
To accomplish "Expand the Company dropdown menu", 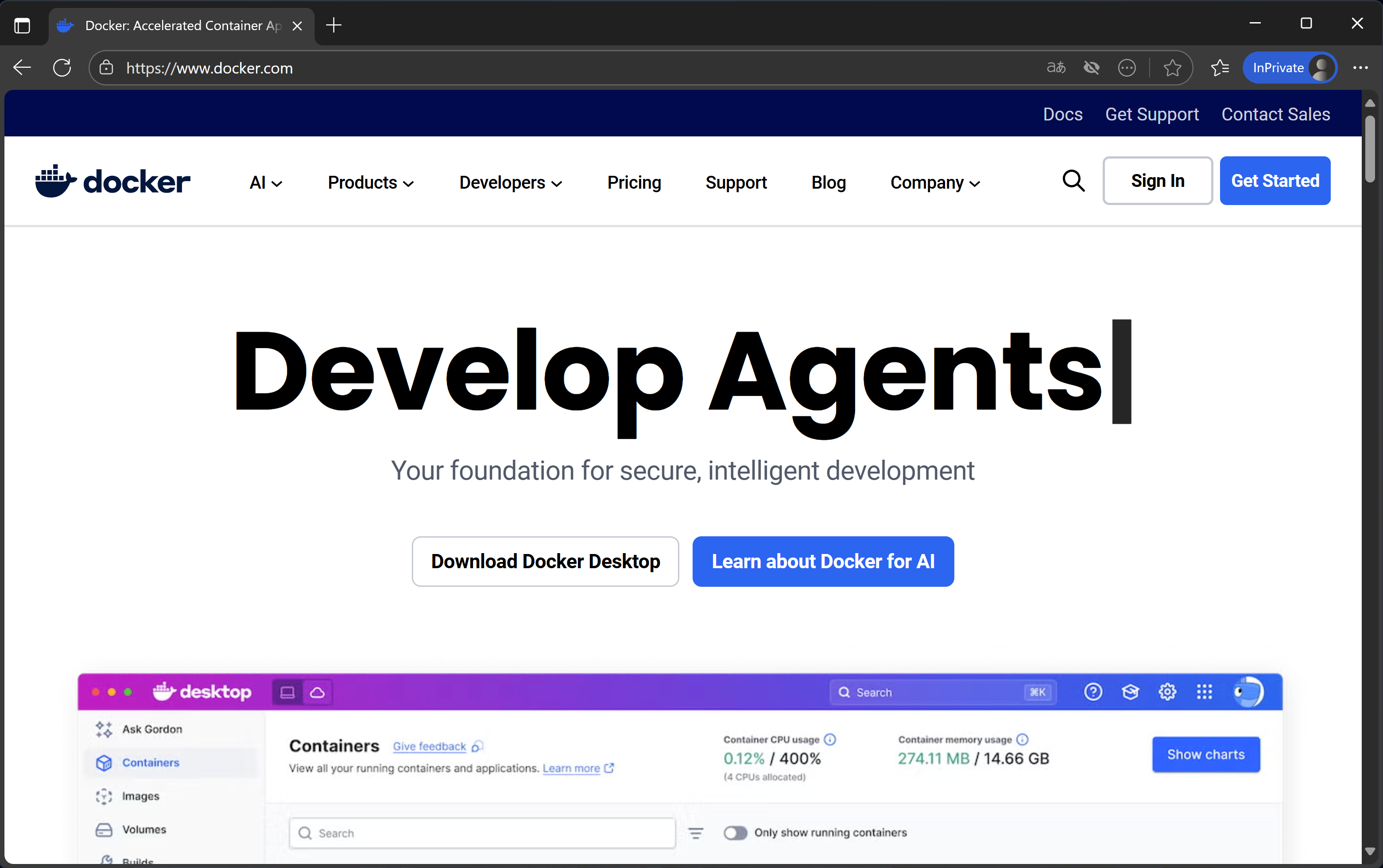I will click(935, 182).
